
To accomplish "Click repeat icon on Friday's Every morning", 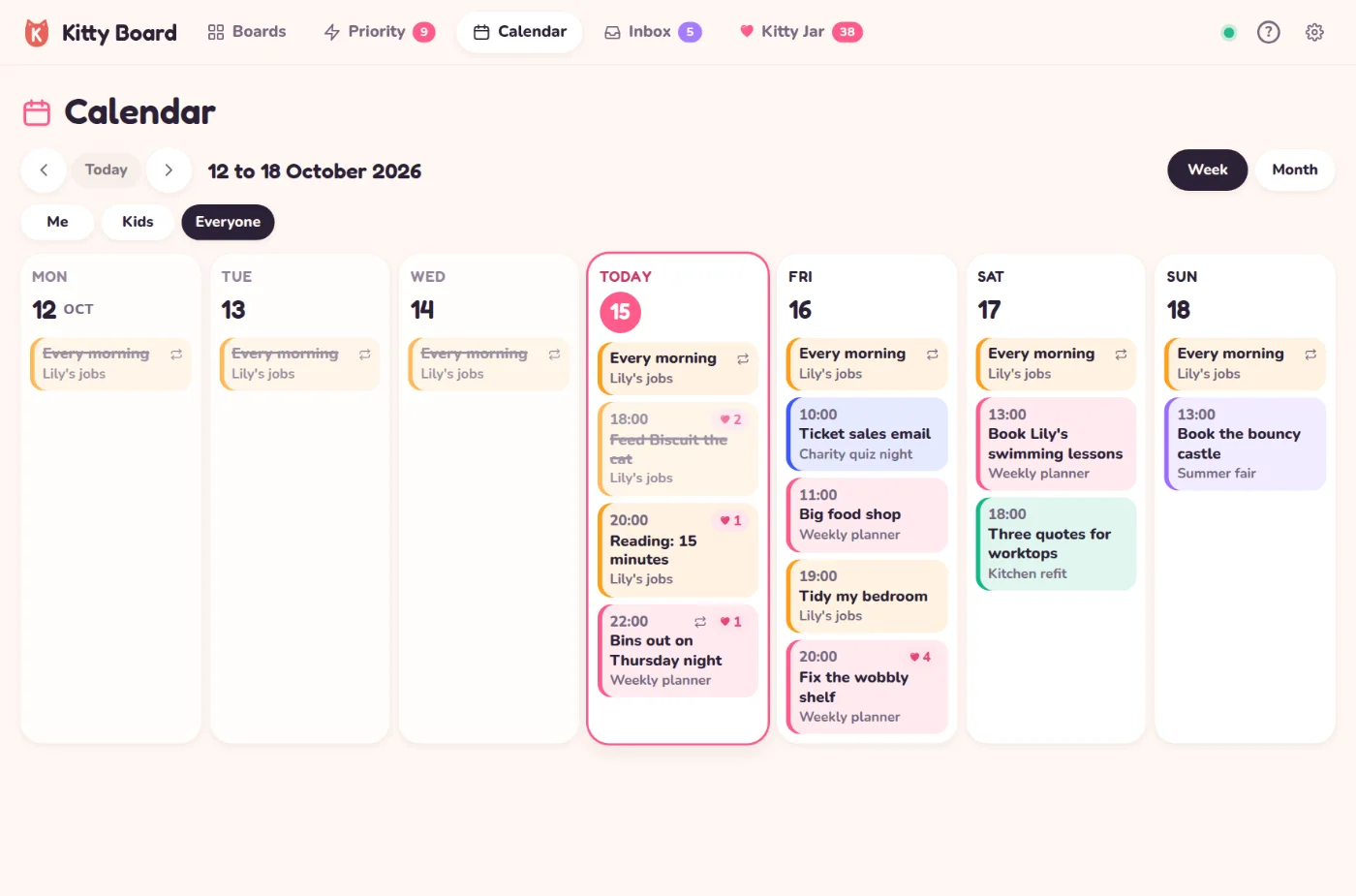I will [x=932, y=355].
